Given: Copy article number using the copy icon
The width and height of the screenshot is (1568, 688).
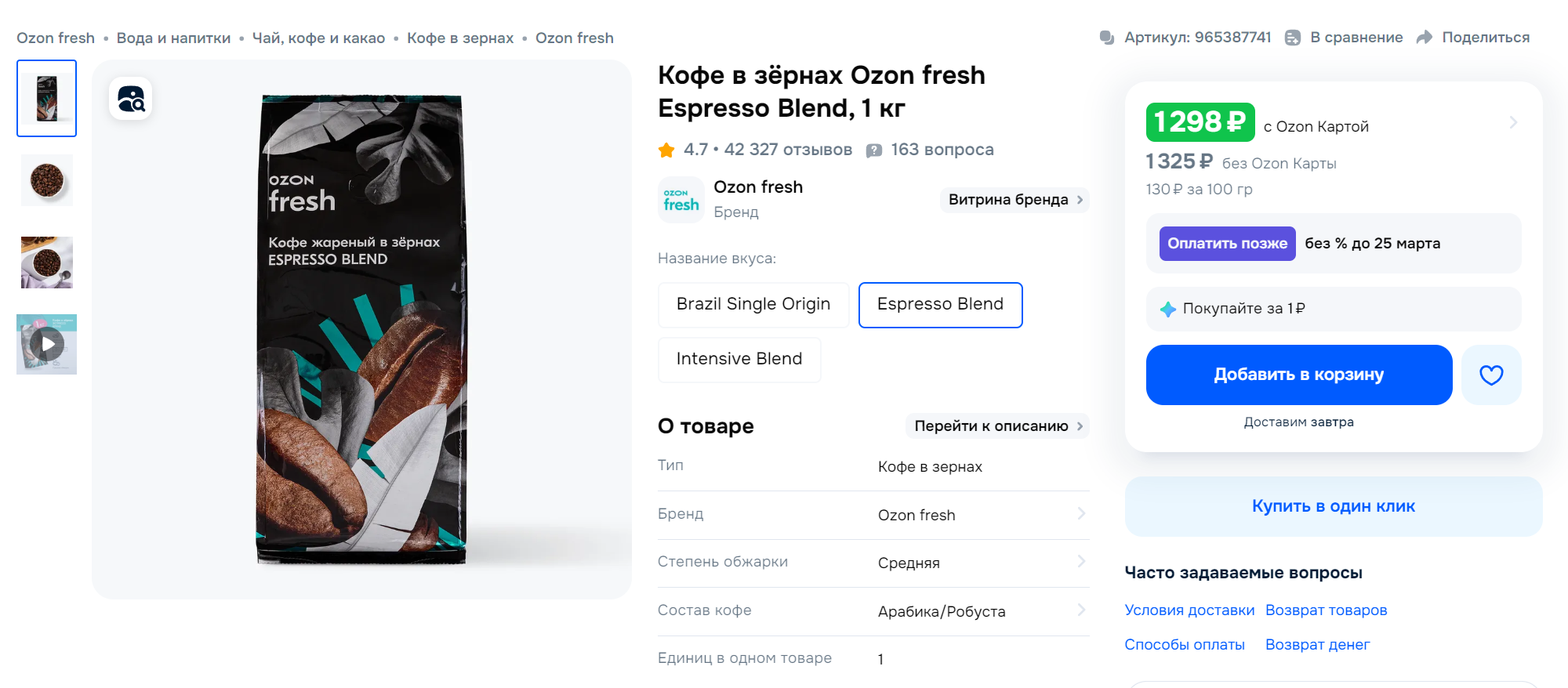Looking at the screenshot, I should (x=1107, y=38).
